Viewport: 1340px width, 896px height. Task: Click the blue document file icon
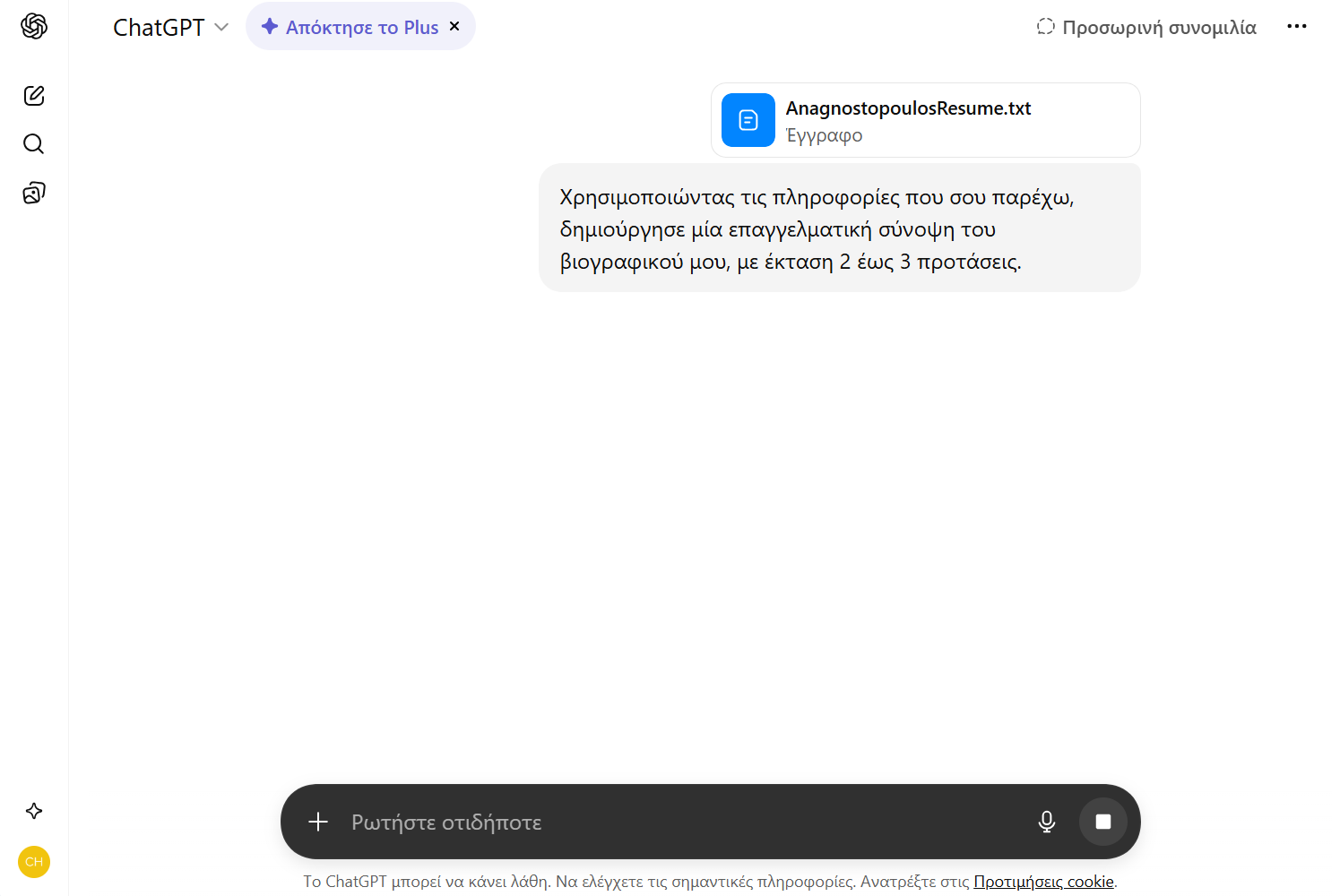748,120
